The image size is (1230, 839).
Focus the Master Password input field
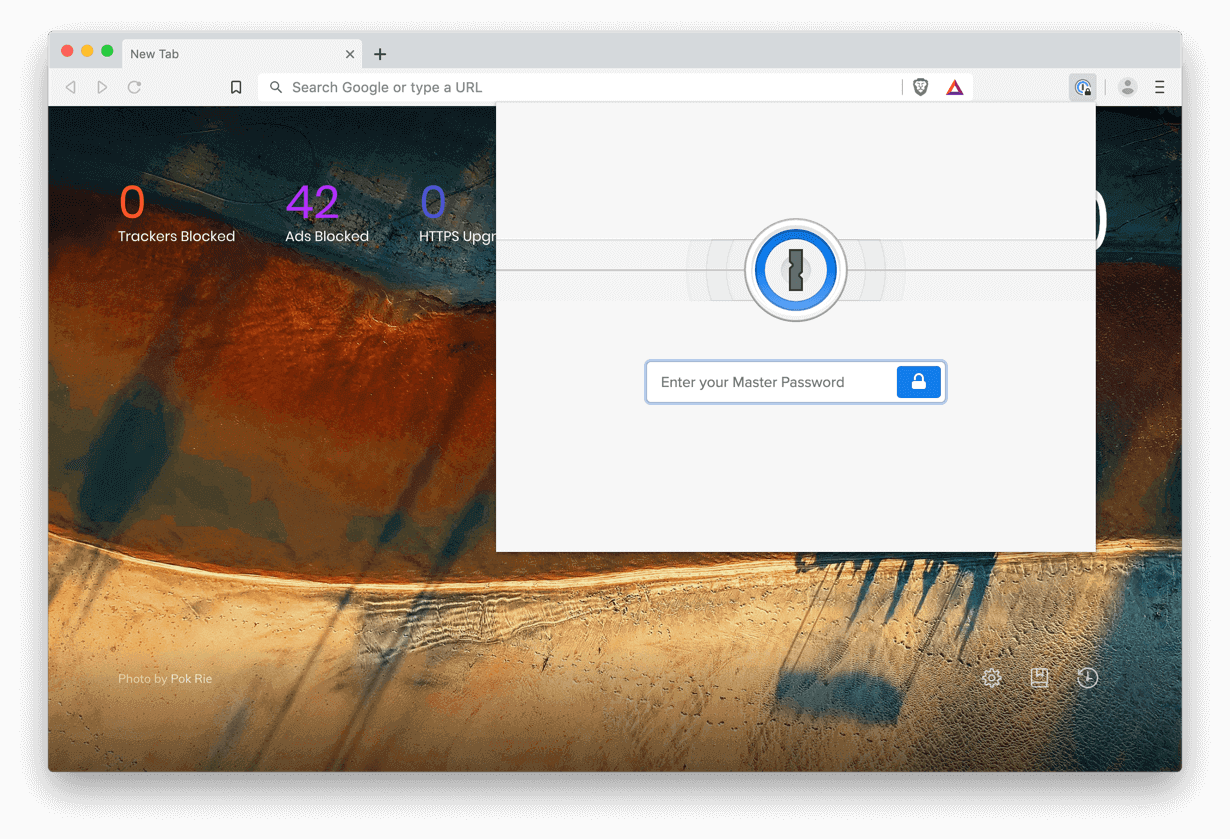coord(770,382)
